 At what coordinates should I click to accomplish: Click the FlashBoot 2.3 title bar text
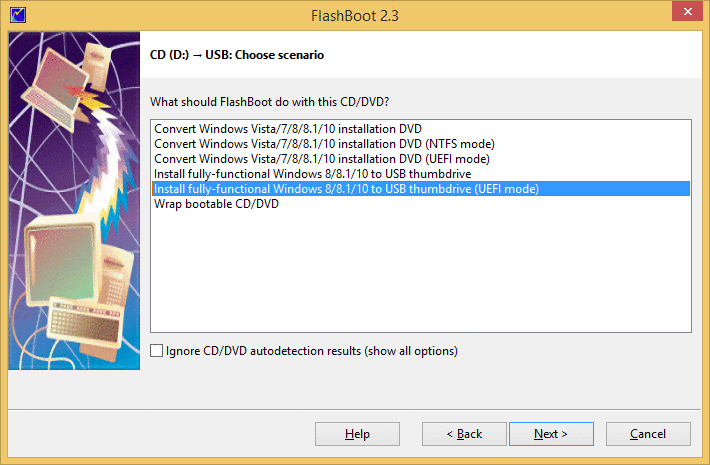point(355,16)
